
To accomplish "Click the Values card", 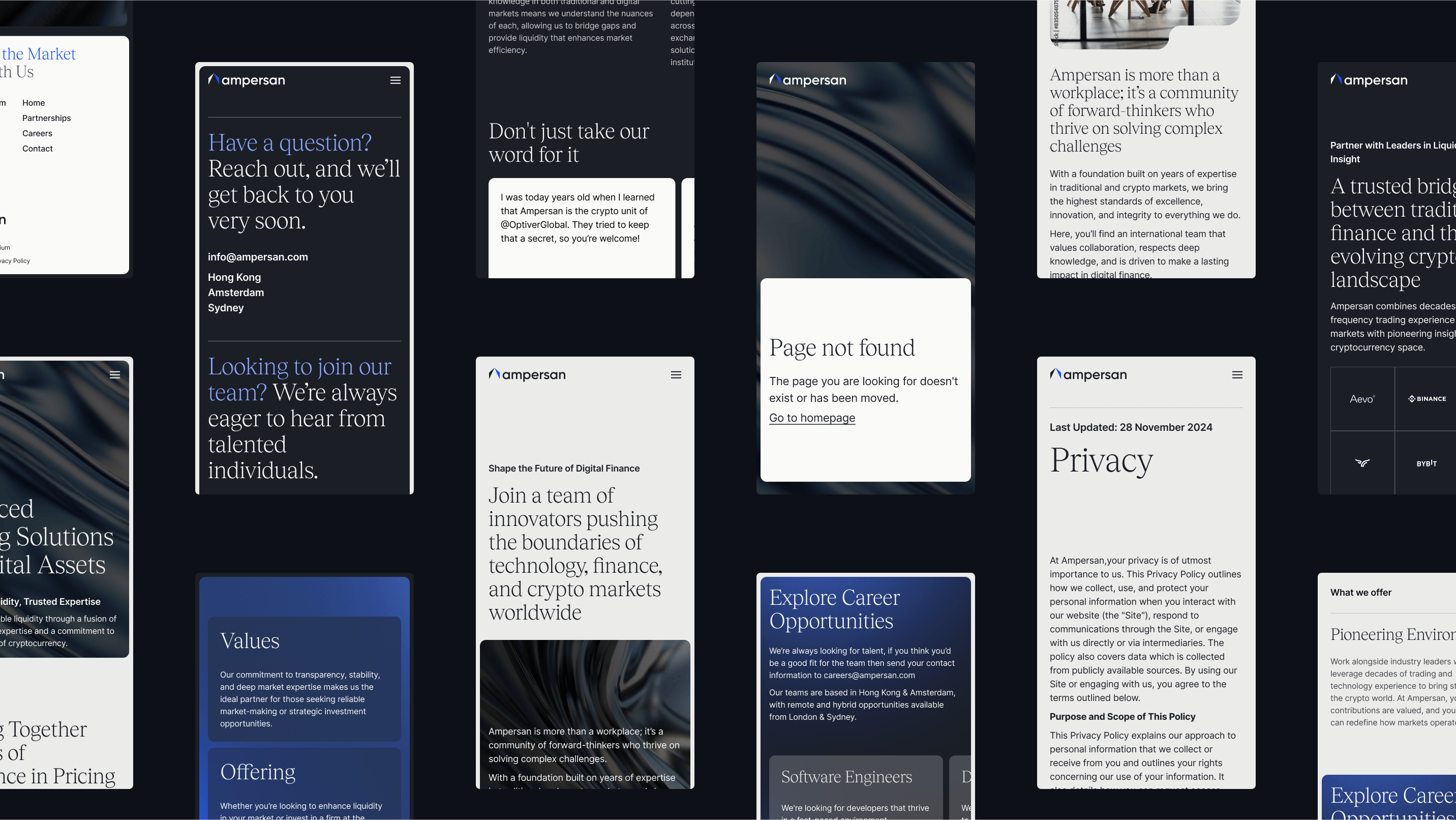I will click(x=304, y=679).
